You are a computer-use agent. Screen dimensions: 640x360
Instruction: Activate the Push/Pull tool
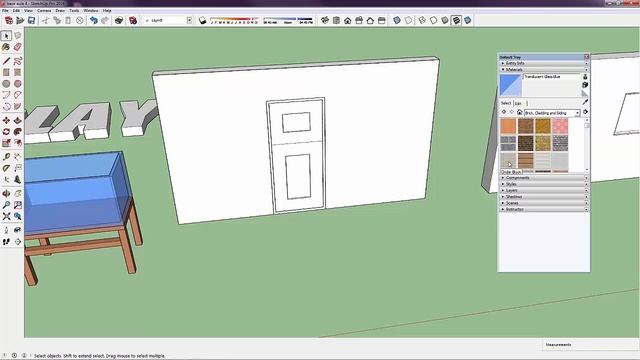click(x=18, y=120)
